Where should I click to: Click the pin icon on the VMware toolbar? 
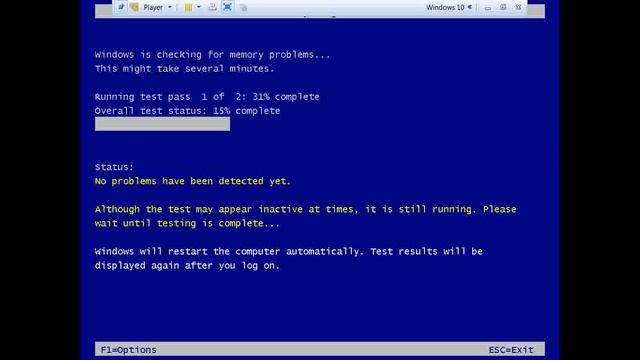pos(121,7)
